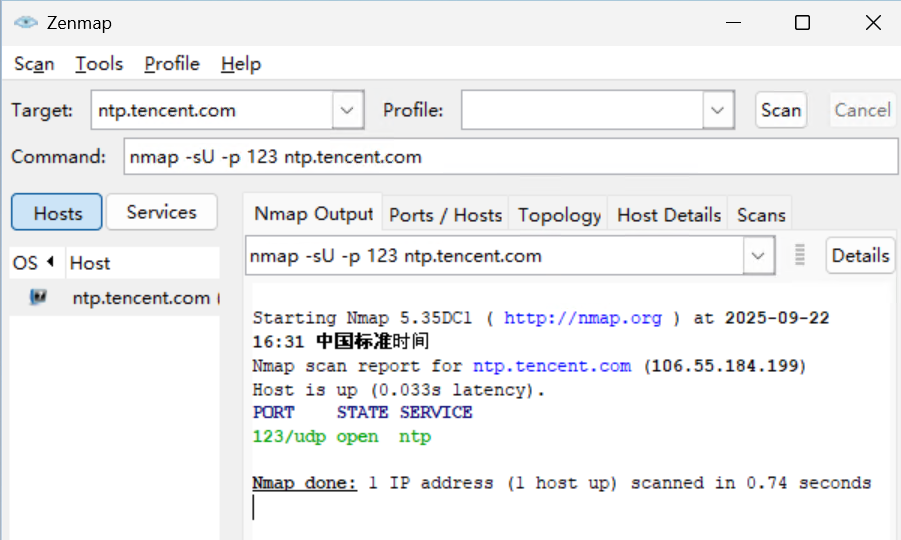Switch to the Ports / Hosts tab

tap(445, 215)
